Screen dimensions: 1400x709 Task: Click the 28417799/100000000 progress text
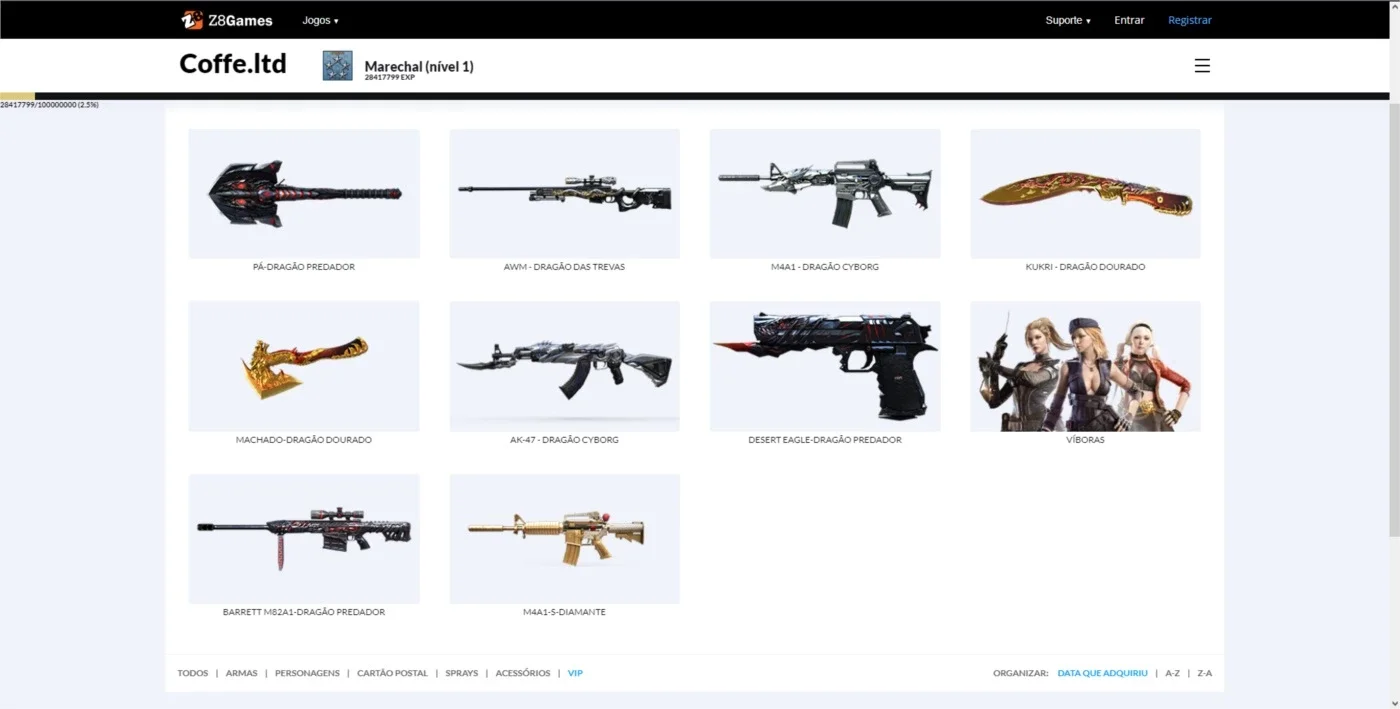pos(49,104)
